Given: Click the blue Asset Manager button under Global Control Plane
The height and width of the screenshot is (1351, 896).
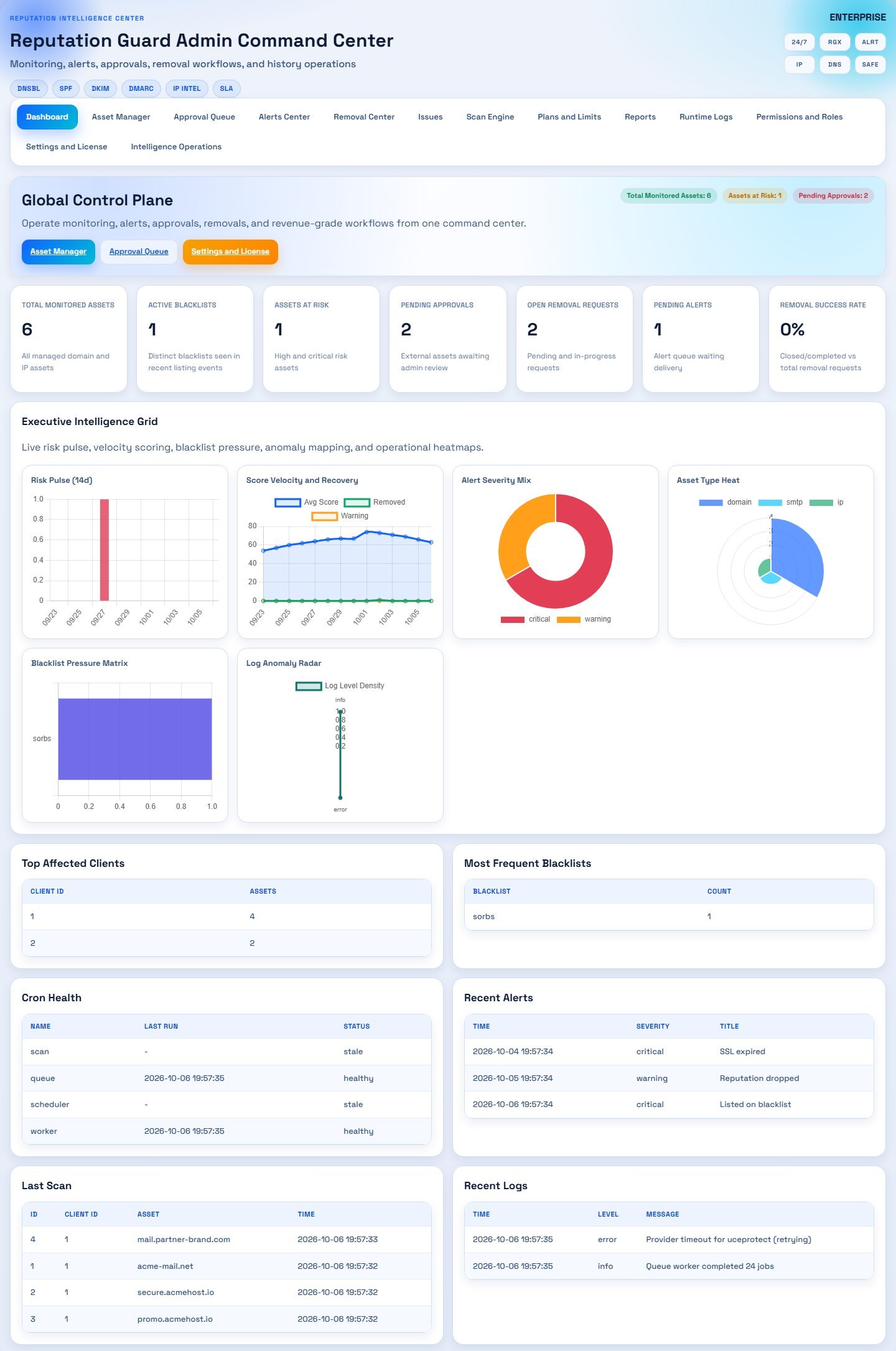Looking at the screenshot, I should pyautogui.click(x=58, y=251).
